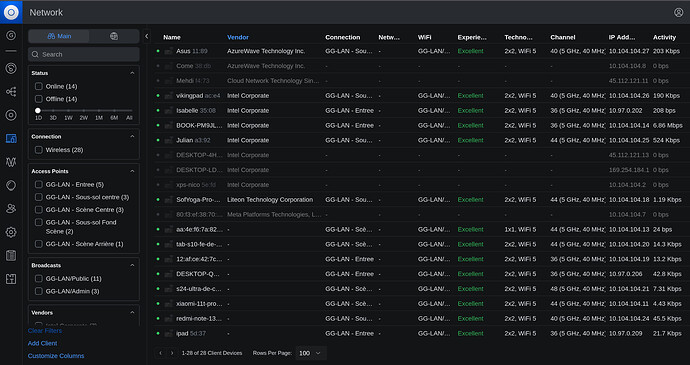Viewport: 690px width, 365px height.
Task: Open the Settings gear in the sidebar
Action: point(11,232)
